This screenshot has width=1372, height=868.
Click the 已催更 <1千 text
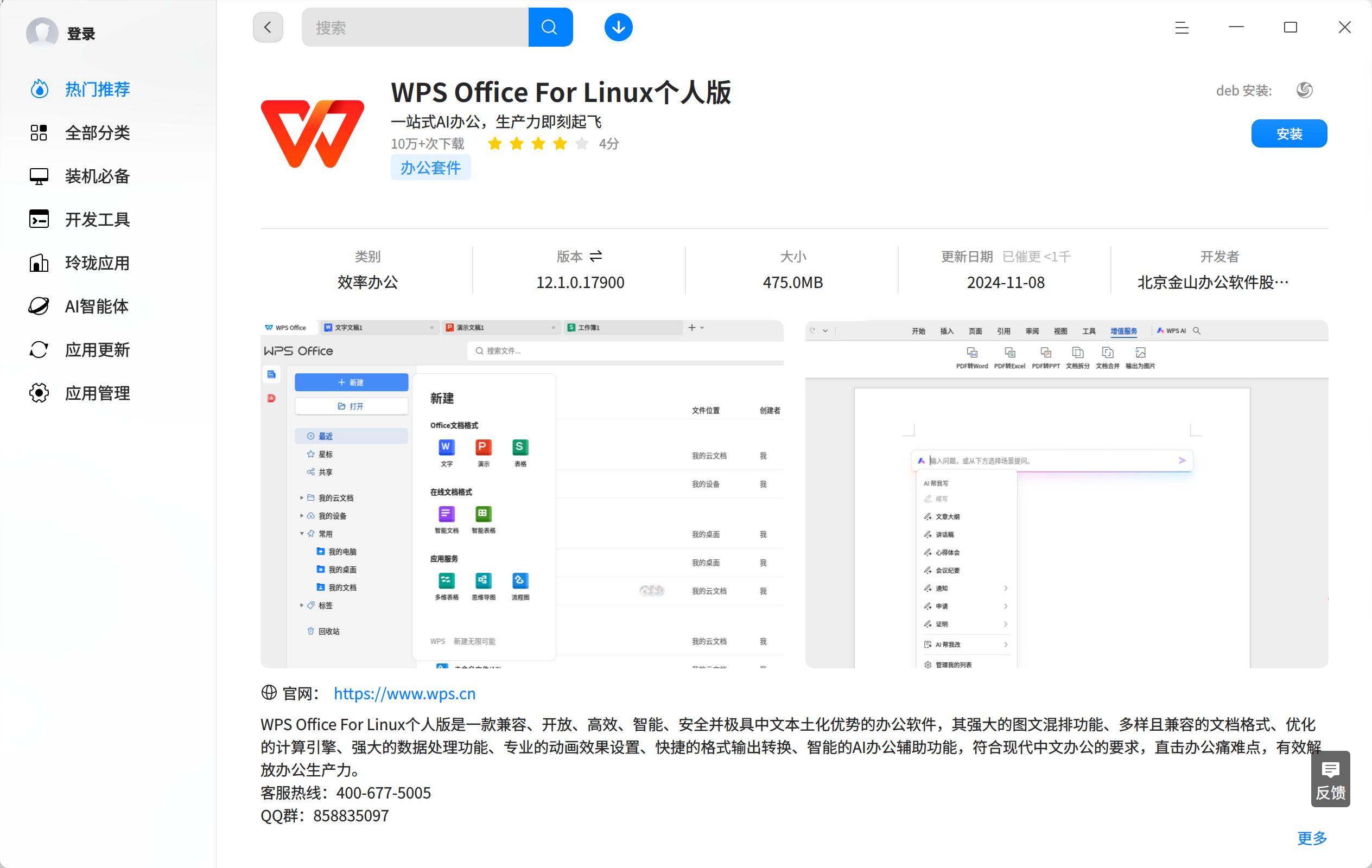(x=1037, y=256)
